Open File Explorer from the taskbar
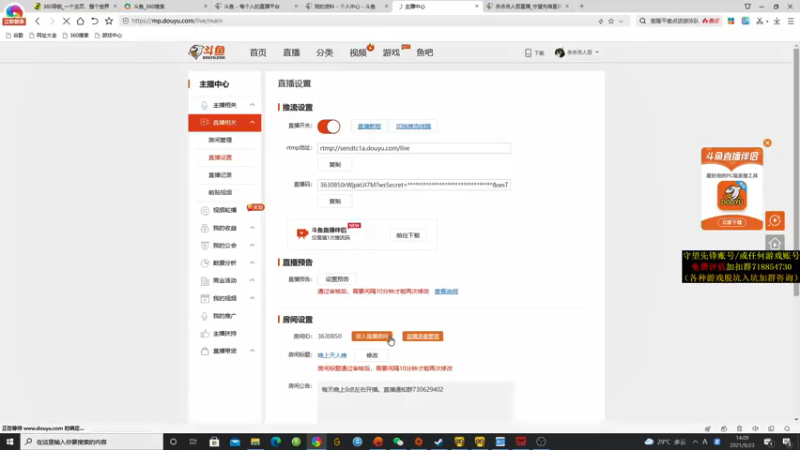 (x=255, y=442)
